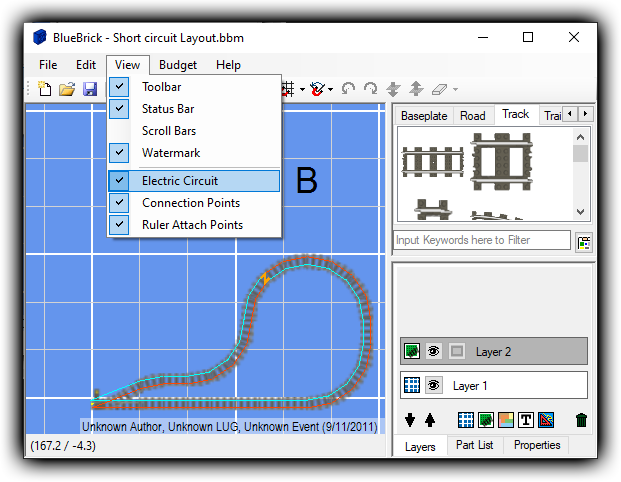
Task: Move layer down with arrow icon
Action: pyautogui.click(x=410, y=420)
